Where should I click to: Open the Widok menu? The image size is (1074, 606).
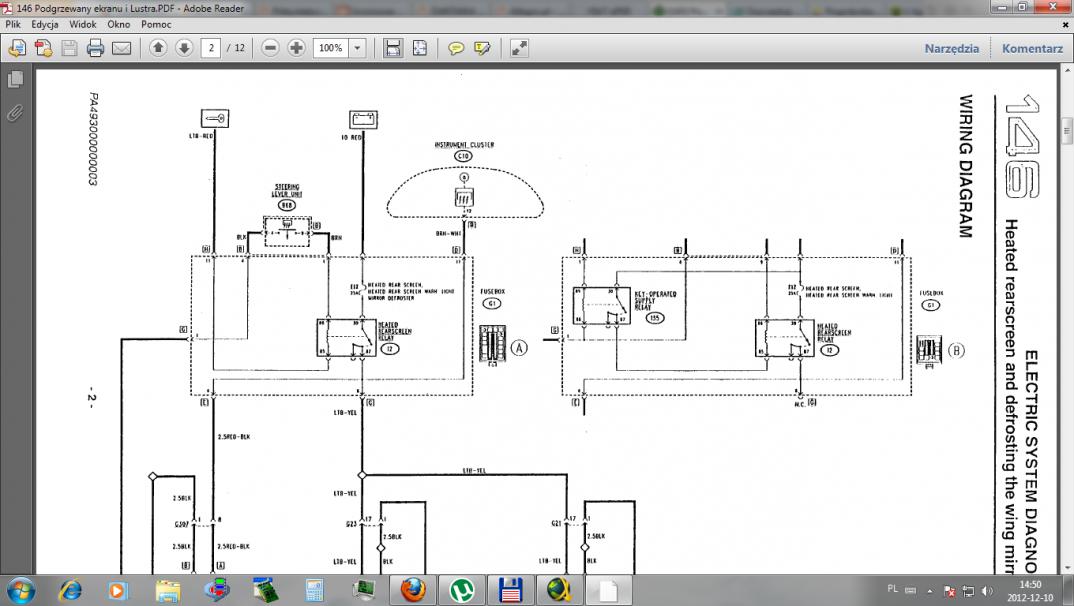pos(83,23)
